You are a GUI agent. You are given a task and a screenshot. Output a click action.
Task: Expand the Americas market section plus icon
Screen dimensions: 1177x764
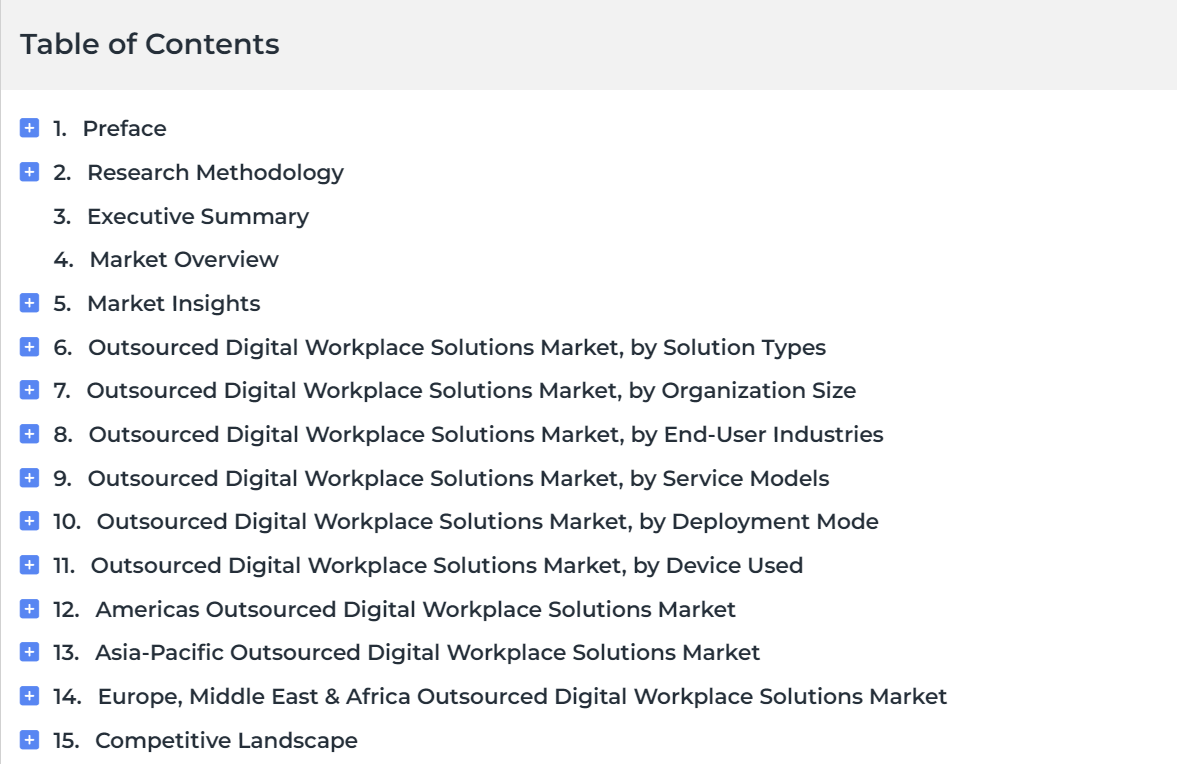tap(29, 609)
